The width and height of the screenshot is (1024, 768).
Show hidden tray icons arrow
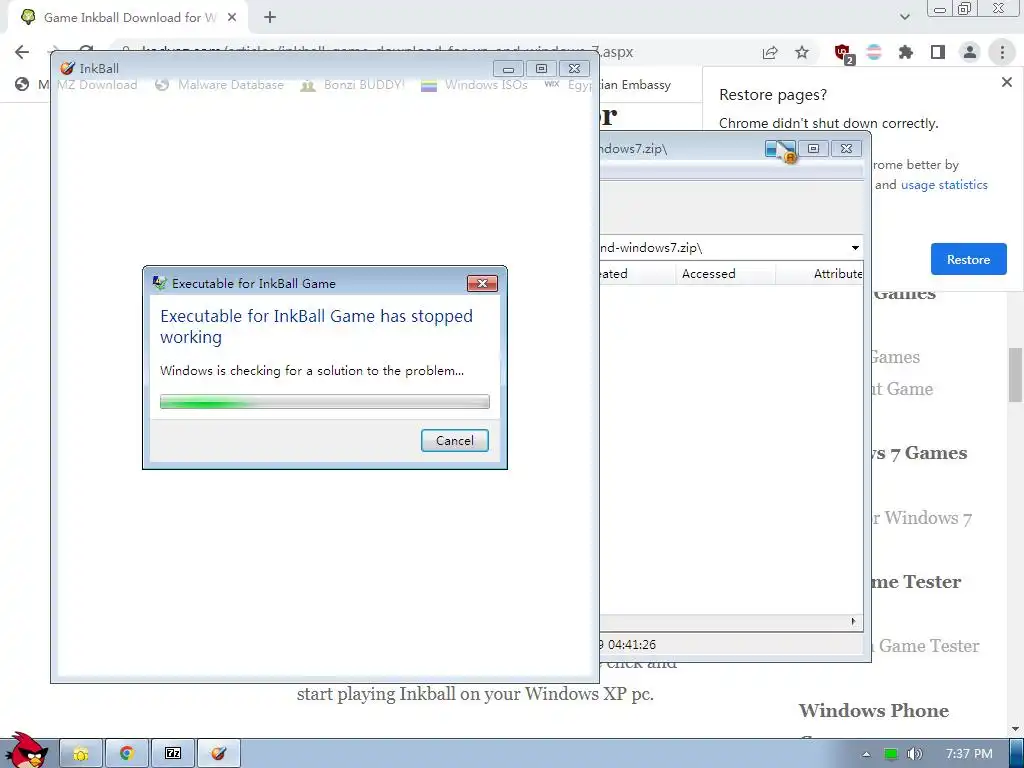[866, 754]
